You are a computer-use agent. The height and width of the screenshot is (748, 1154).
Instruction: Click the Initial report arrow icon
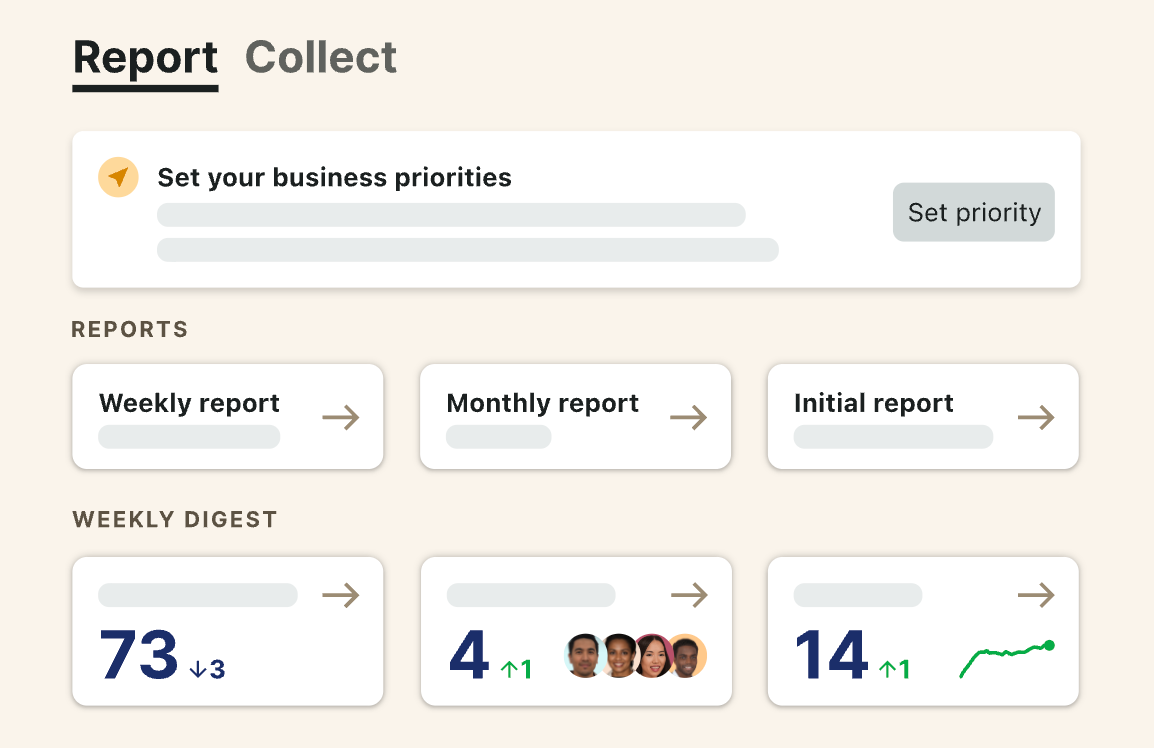(1036, 417)
